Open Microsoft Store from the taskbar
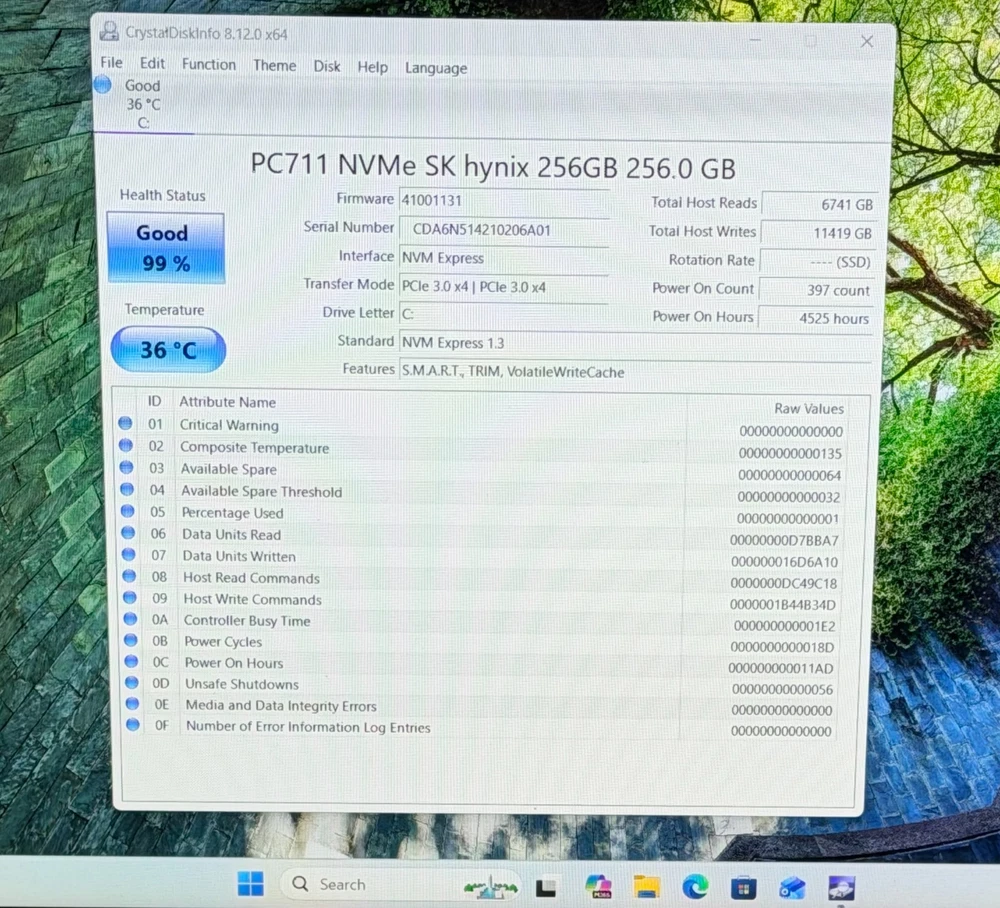The image size is (1000, 908). 743,886
